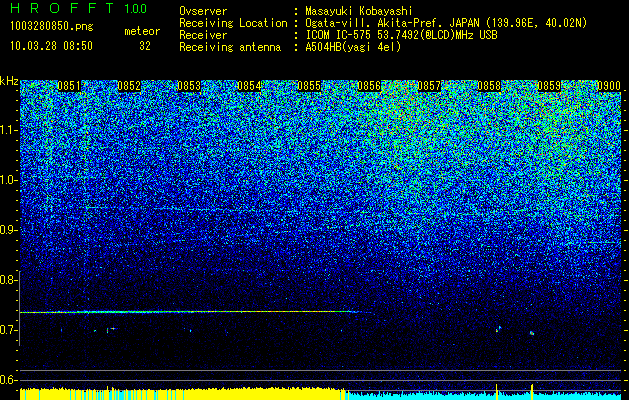
Task: Click the 0900 time marker
Action: [609, 86]
